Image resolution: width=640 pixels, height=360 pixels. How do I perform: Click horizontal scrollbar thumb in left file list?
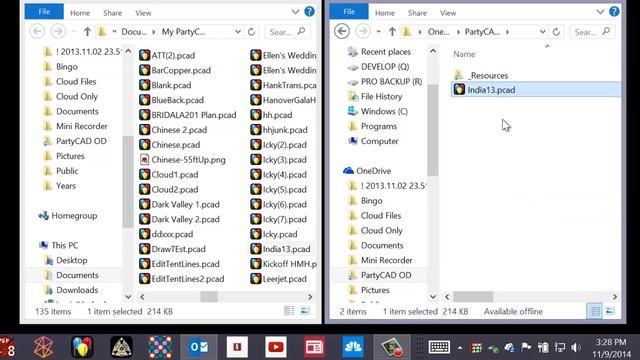click(209, 297)
